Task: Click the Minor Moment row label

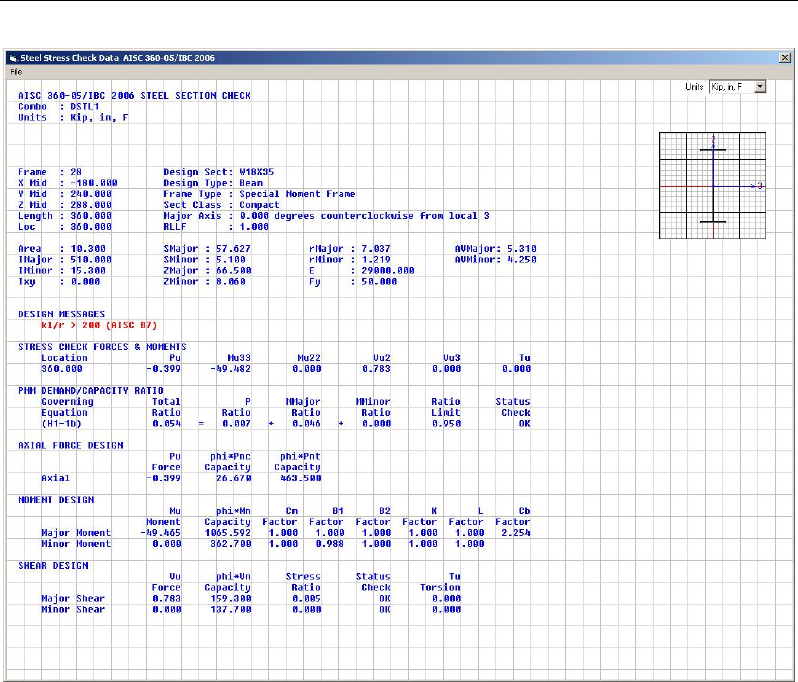Action: point(75,544)
